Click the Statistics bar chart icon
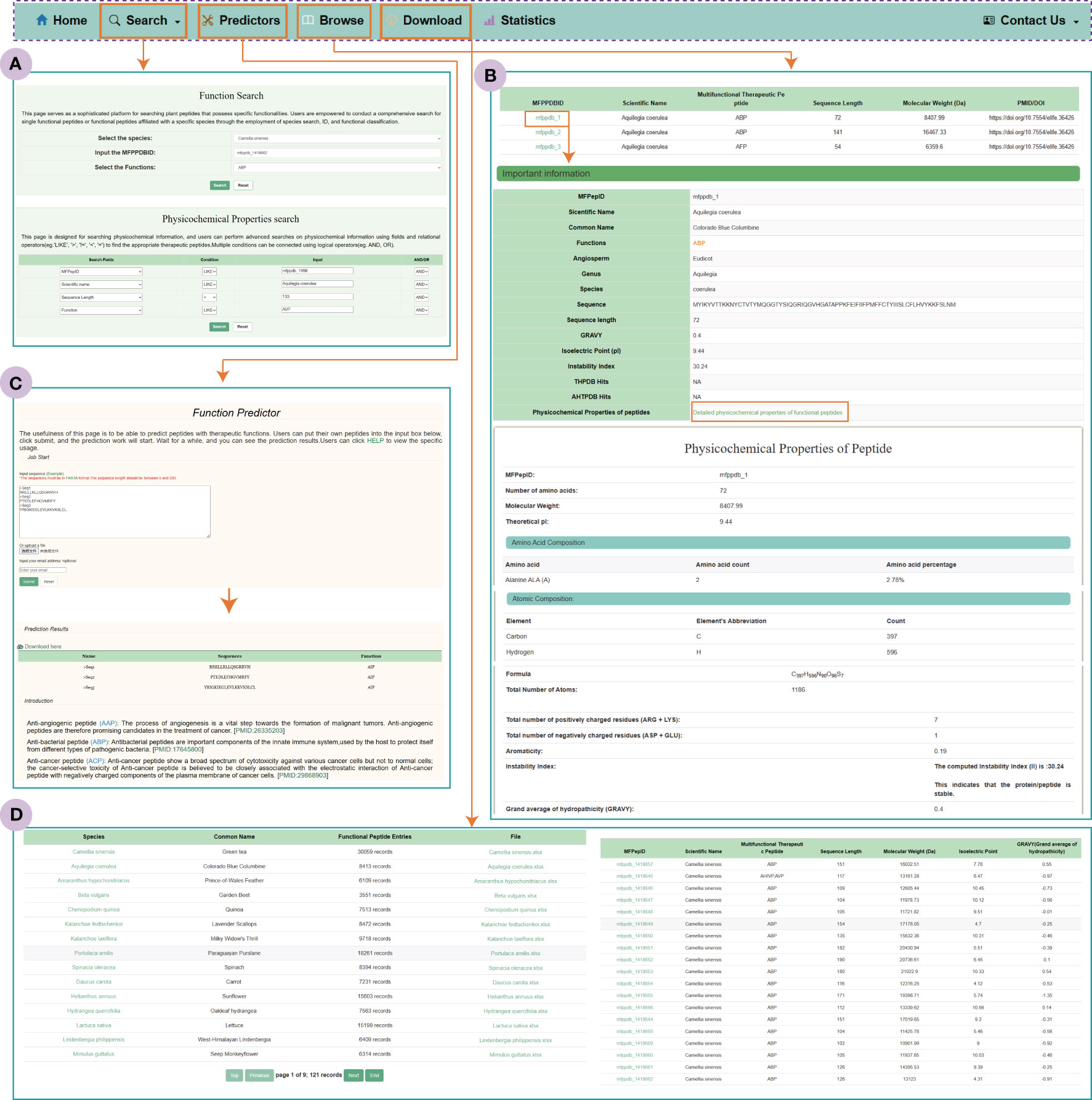 (490, 20)
